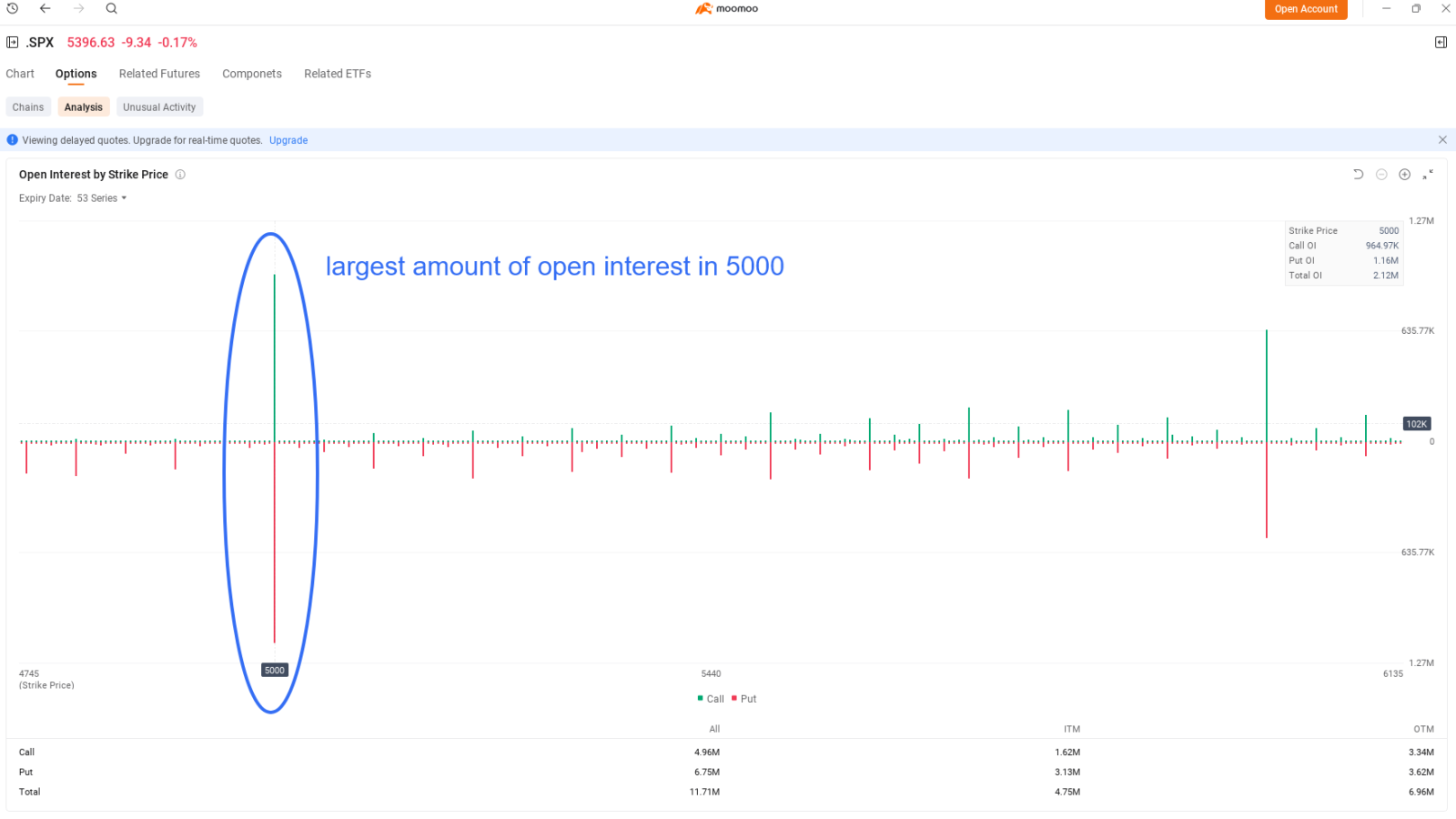
Task: Click the Open Interest by Strike Price title
Action: pos(94,175)
